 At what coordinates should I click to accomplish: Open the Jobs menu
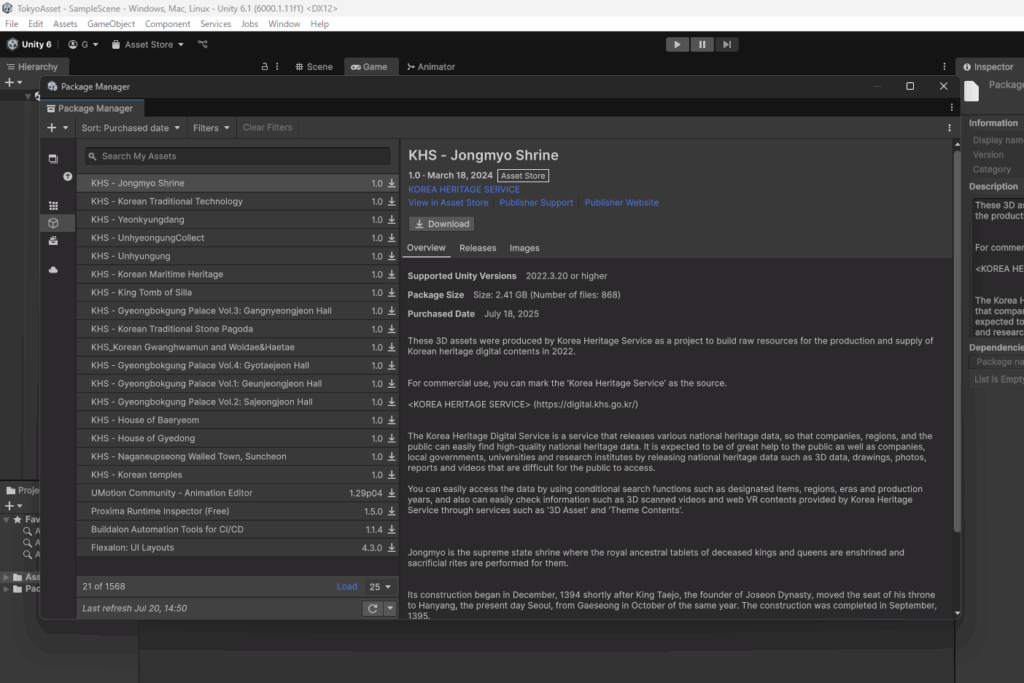(249, 24)
